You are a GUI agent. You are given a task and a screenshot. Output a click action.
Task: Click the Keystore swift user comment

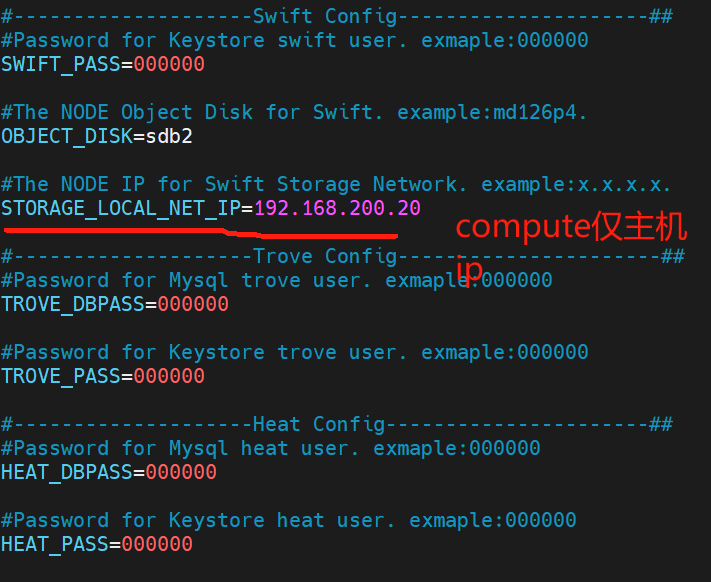[x=295, y=40]
